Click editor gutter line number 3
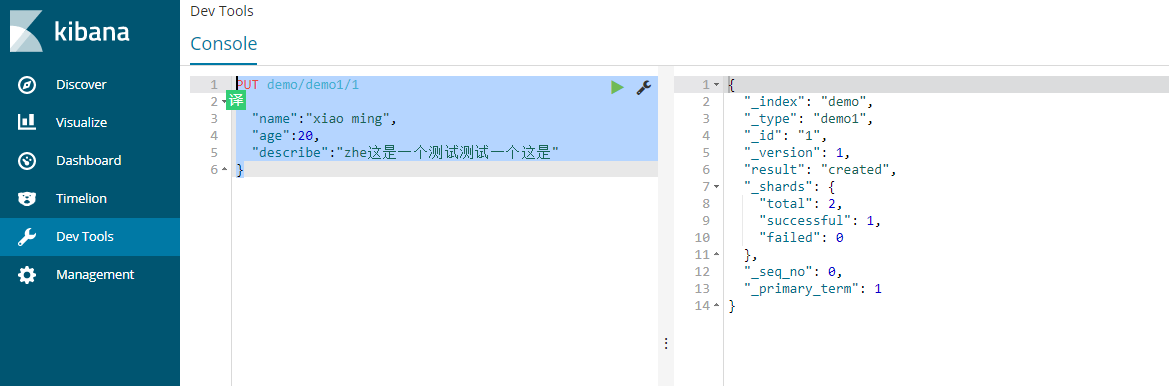 pyautogui.click(x=214, y=118)
